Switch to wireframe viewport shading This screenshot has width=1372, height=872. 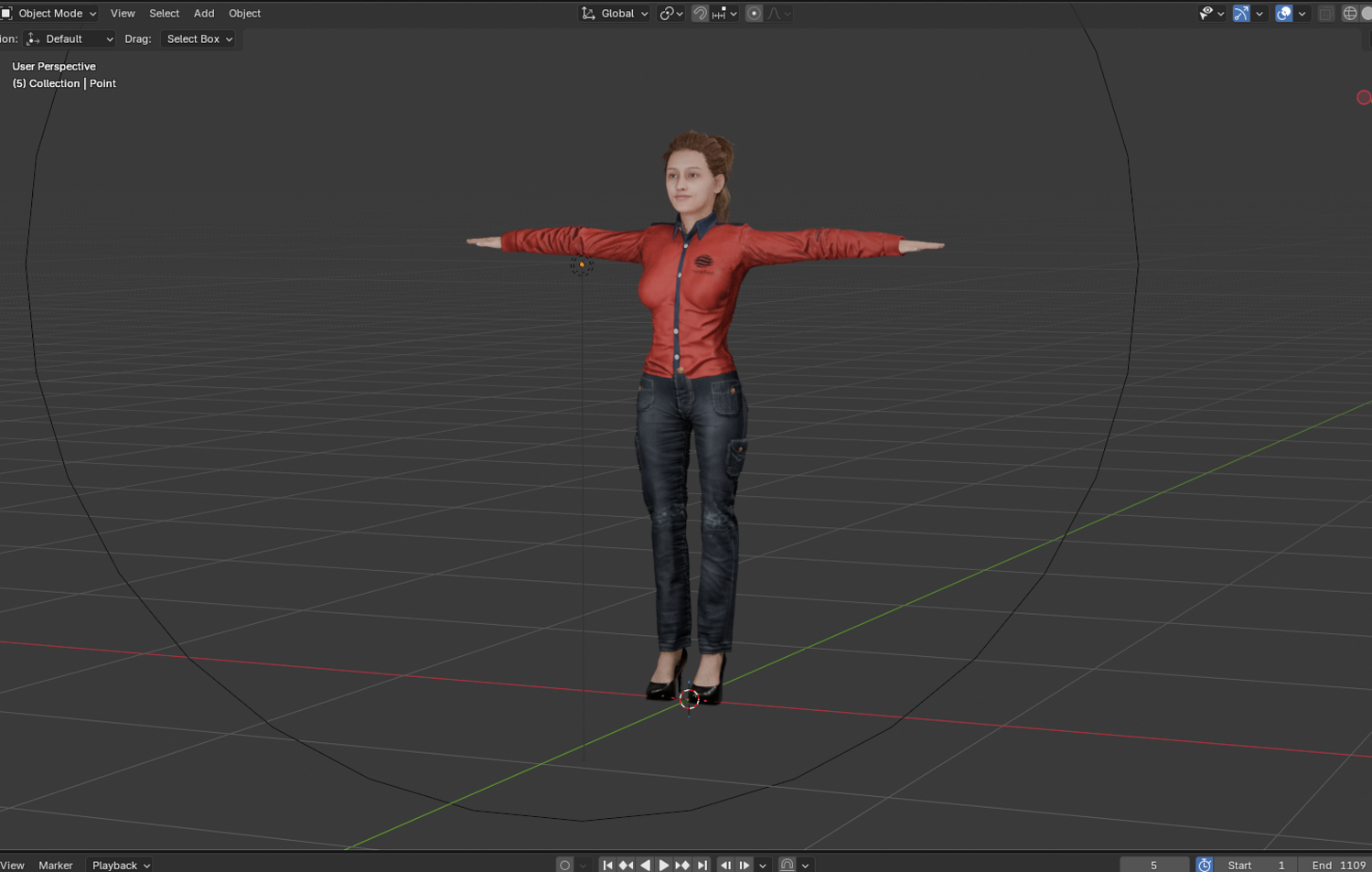(x=1350, y=14)
